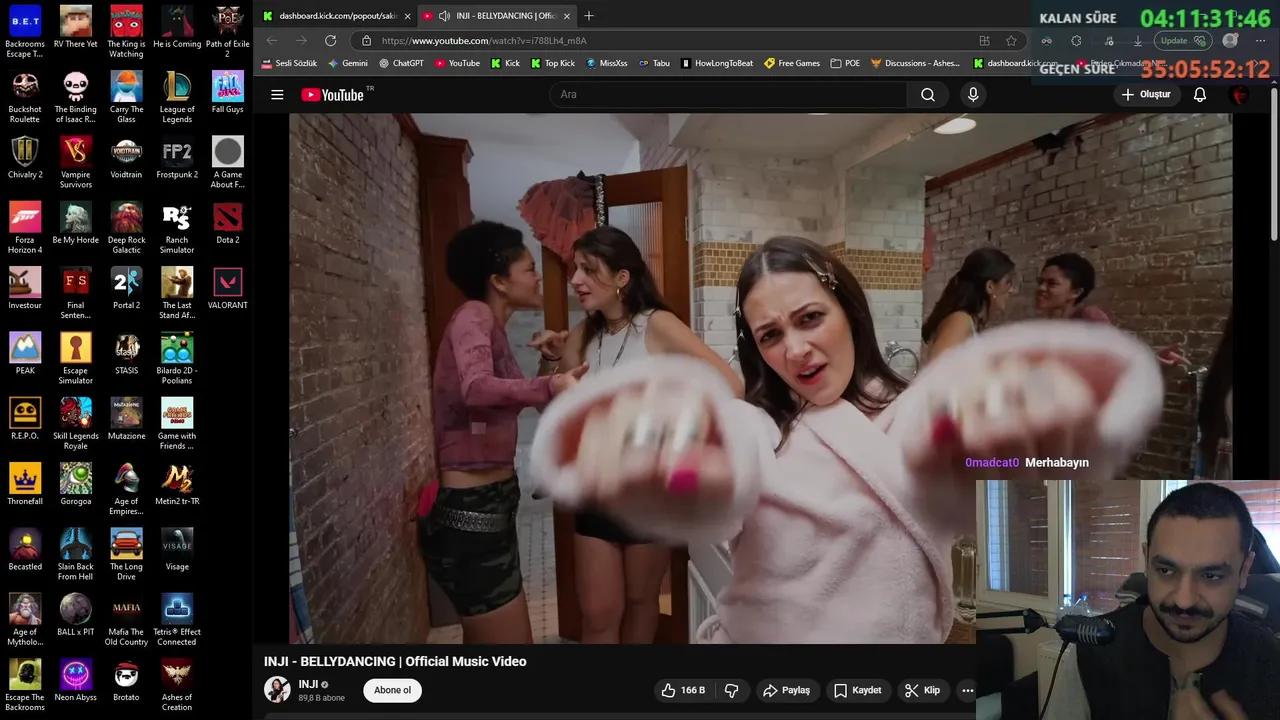This screenshot has height=720, width=1280.
Task: Open the POE bookmarks folder
Action: tap(845, 63)
